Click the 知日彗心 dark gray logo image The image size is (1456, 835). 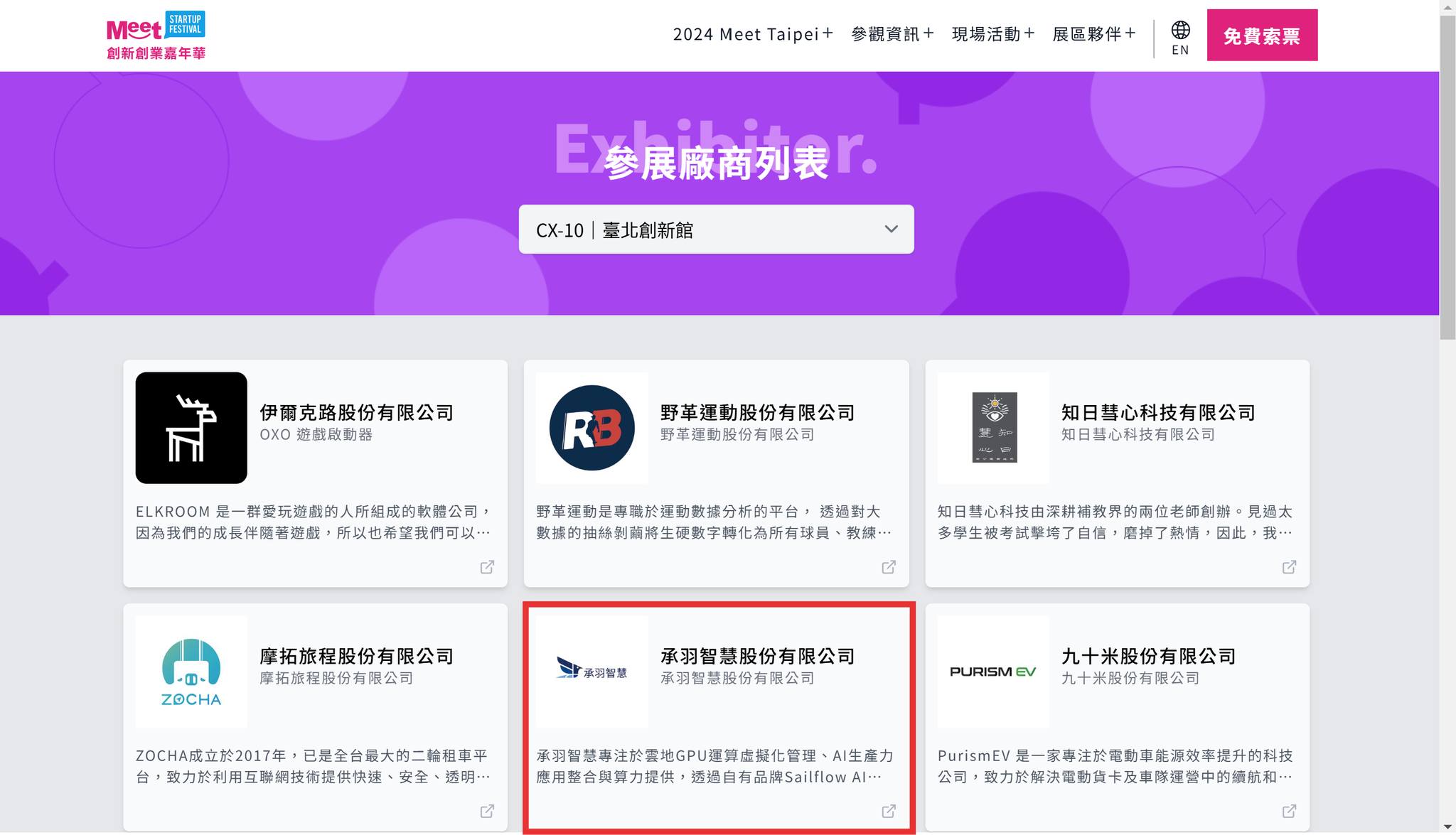pyautogui.click(x=994, y=428)
